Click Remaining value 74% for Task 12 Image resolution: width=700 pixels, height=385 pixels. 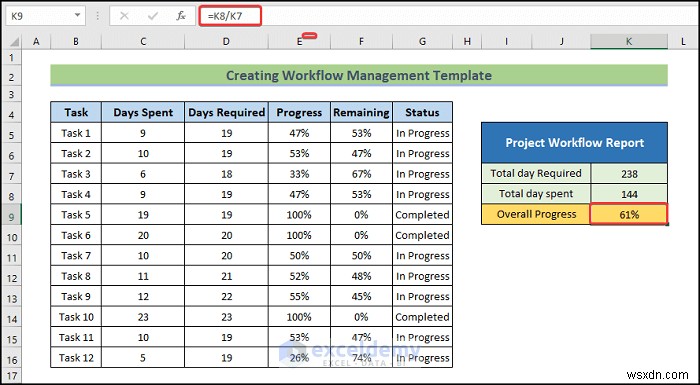click(x=361, y=357)
